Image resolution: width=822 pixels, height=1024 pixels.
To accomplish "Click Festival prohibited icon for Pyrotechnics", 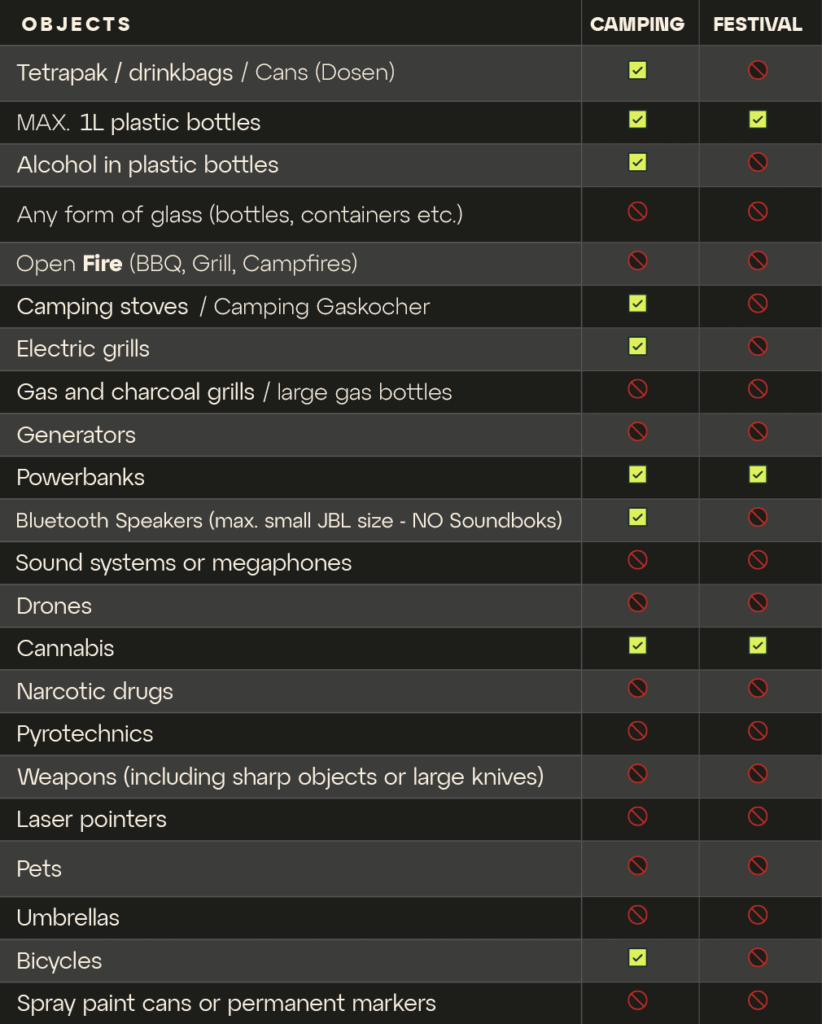I will tap(757, 730).
